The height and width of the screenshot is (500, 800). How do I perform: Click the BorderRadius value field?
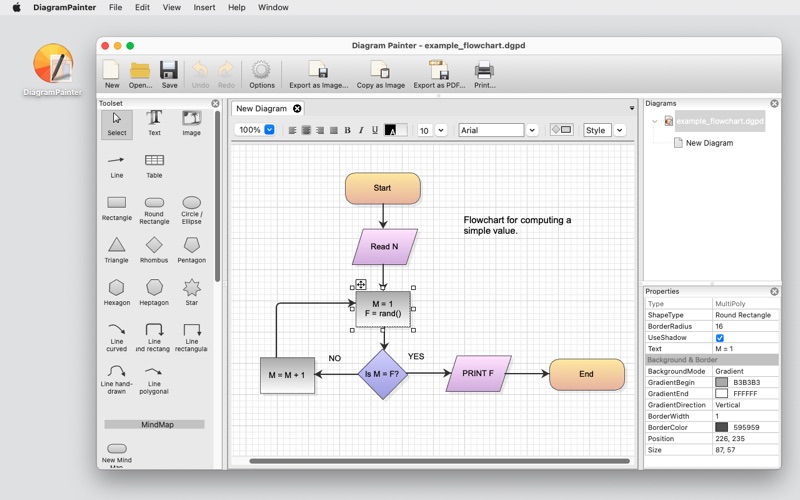(x=745, y=326)
